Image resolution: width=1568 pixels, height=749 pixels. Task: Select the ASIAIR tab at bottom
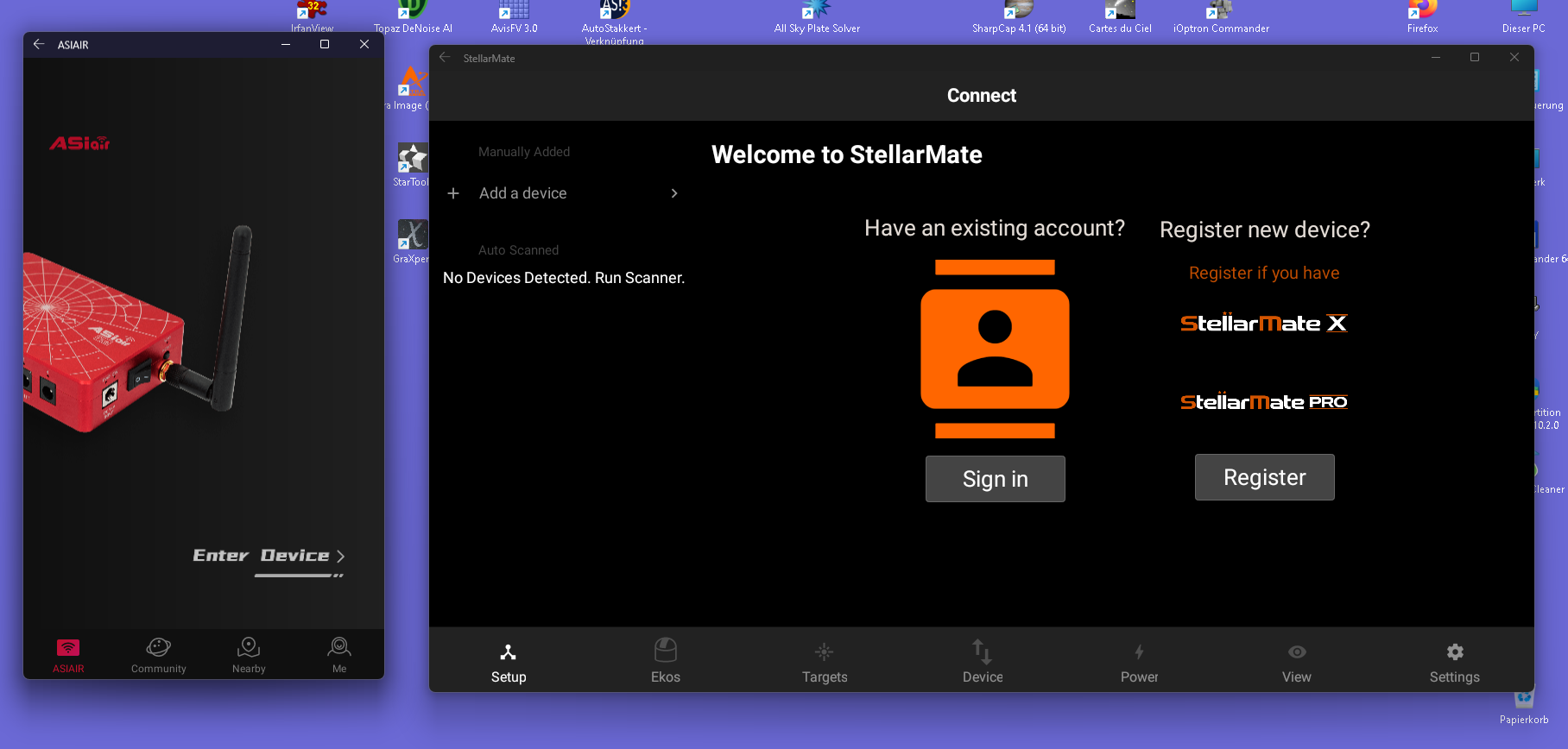(68, 656)
